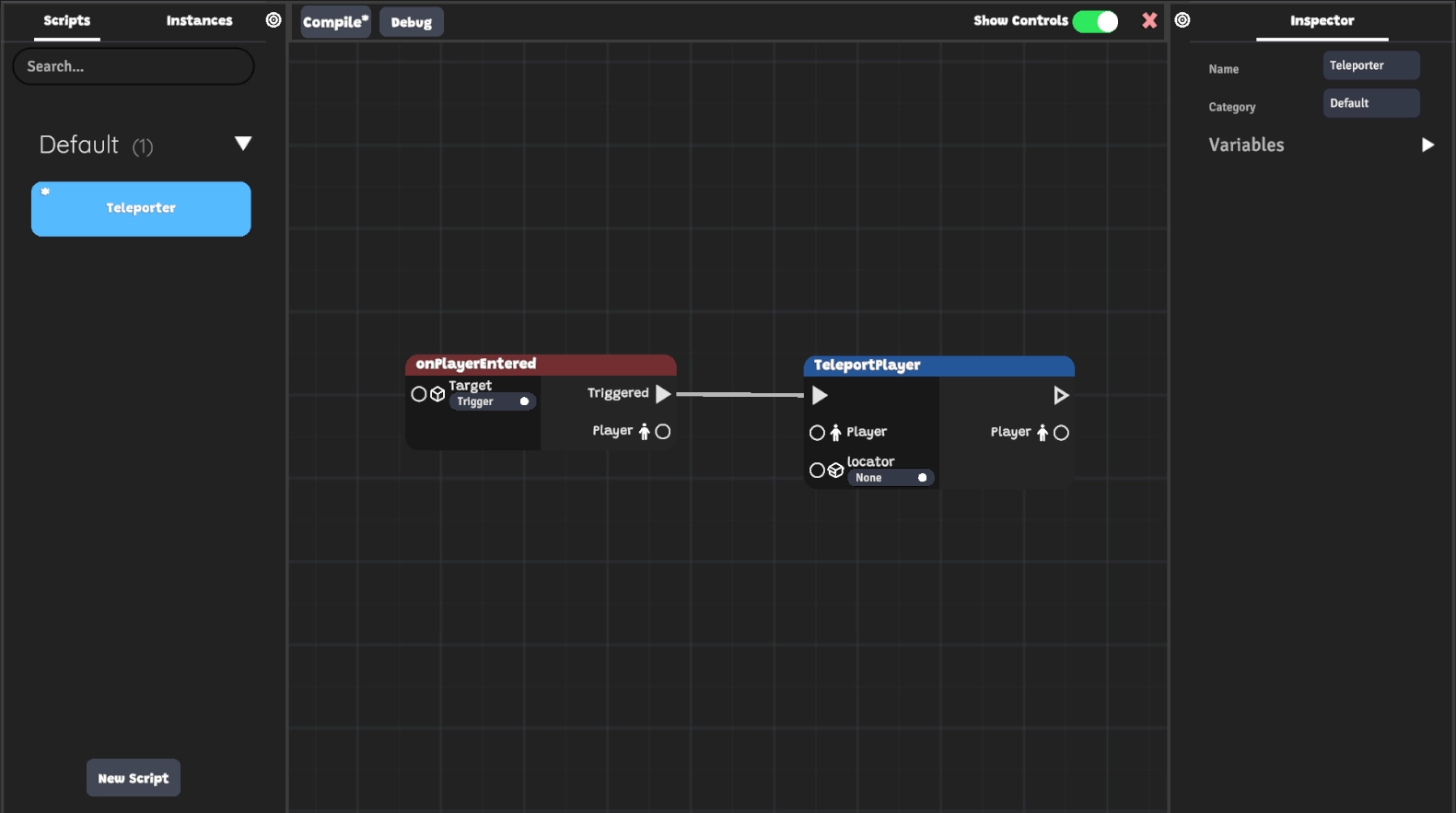Click the TeleportPlayer execution output arrow
Image resolution: width=1456 pixels, height=813 pixels.
tap(1061, 396)
